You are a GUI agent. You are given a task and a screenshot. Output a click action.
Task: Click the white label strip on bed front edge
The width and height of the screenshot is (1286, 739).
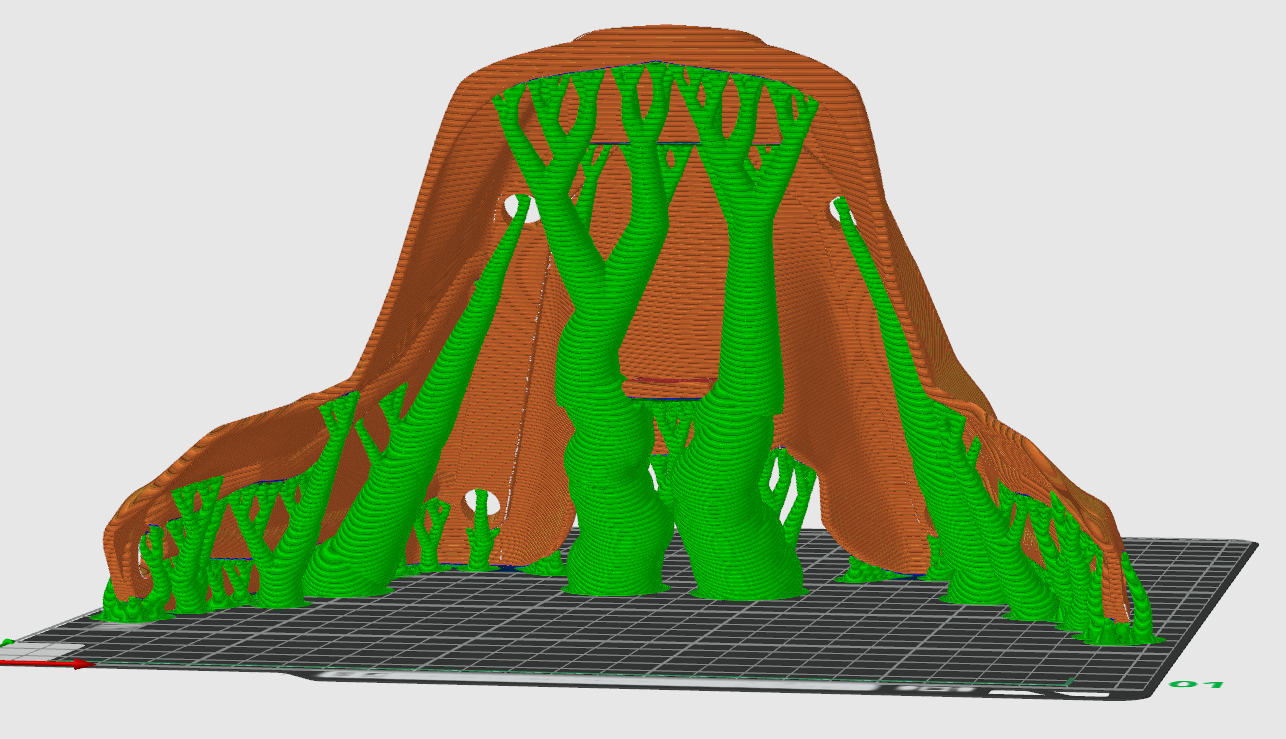[x=600, y=680]
